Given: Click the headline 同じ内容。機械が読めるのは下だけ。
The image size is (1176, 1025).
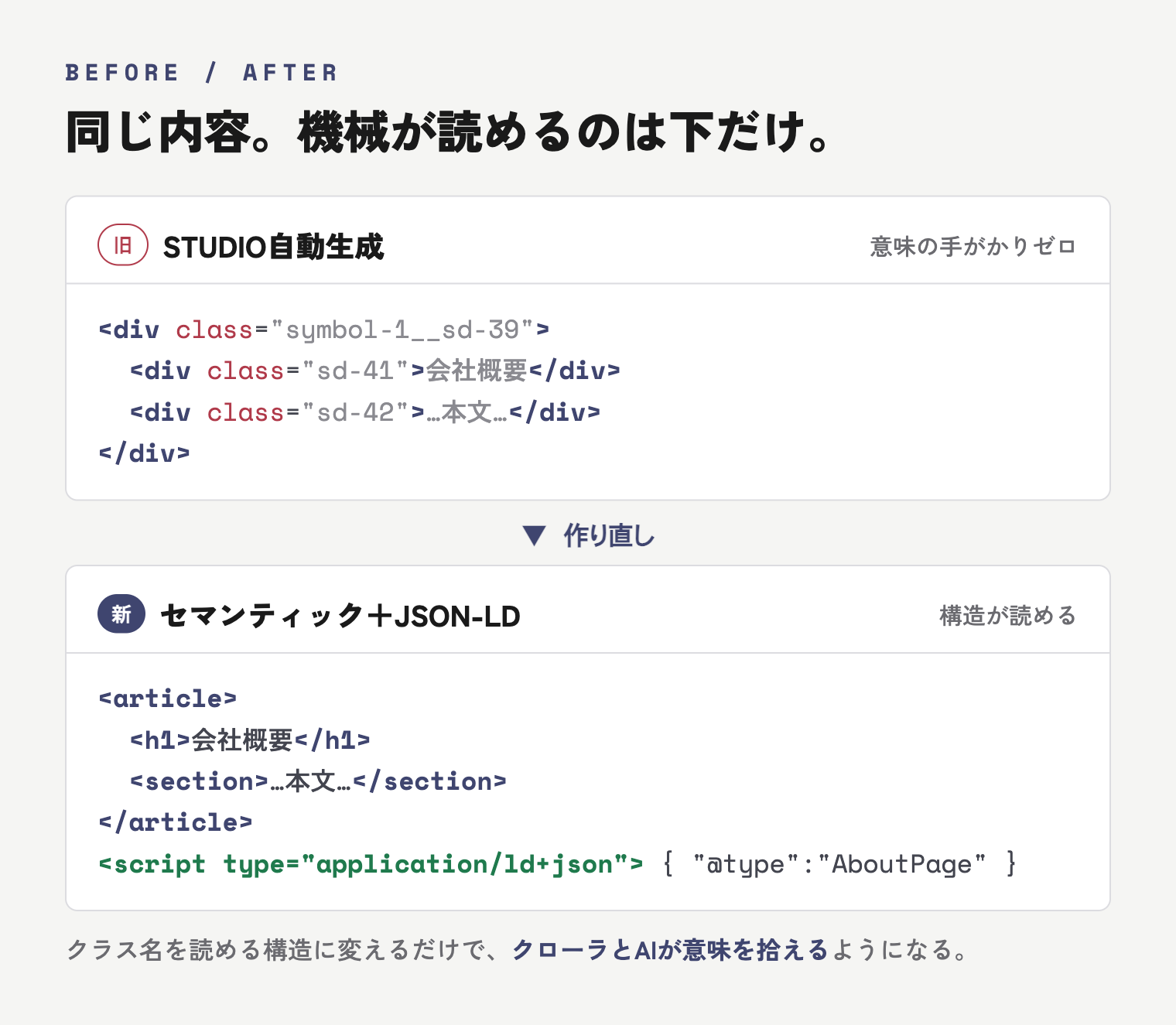Looking at the screenshot, I should pyautogui.click(x=448, y=132).
